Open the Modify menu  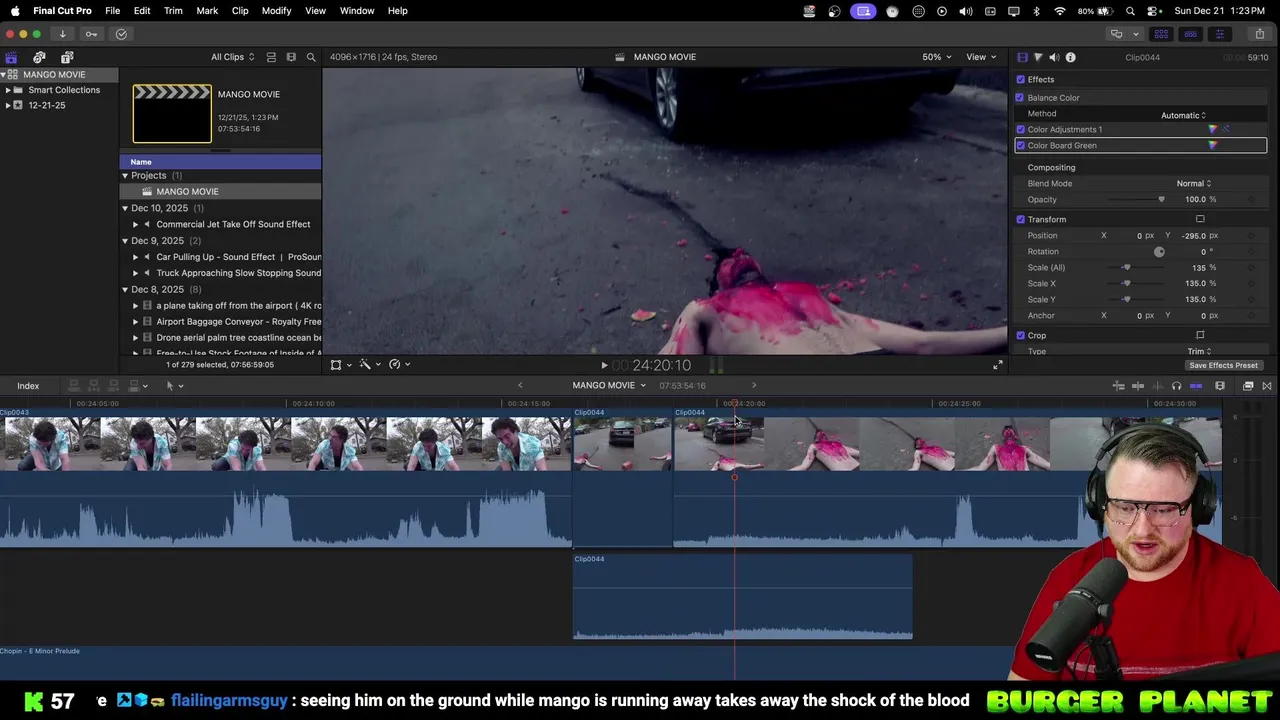[276, 11]
